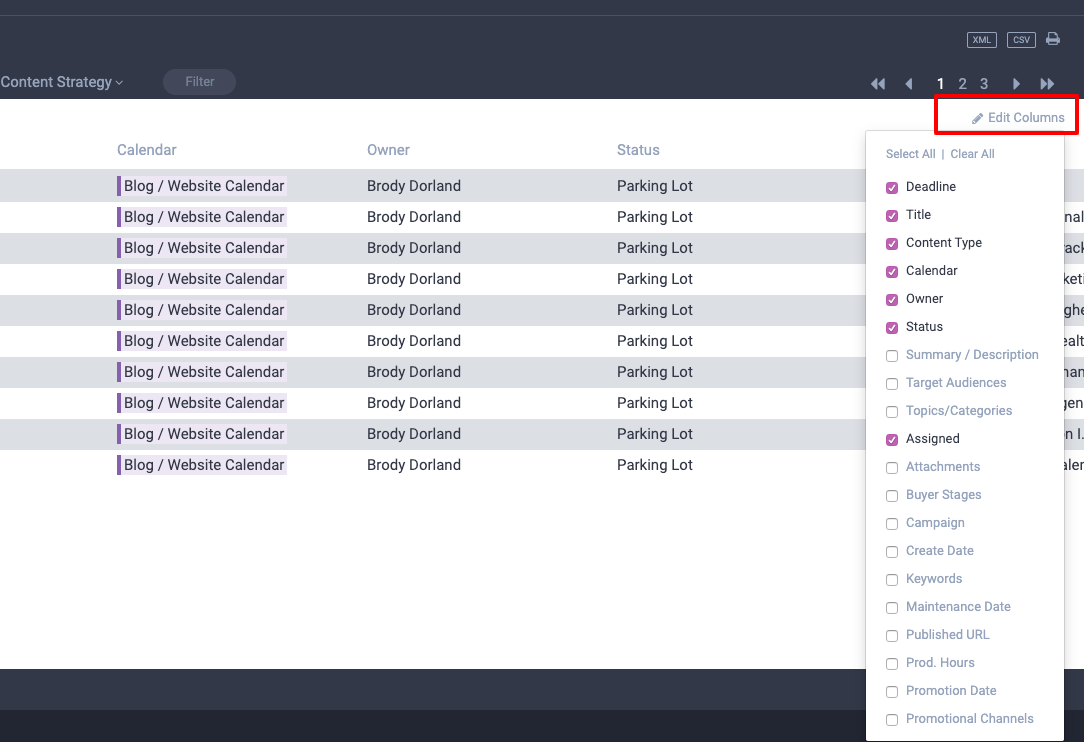Go to page 3
1084x742 pixels.
coord(984,84)
